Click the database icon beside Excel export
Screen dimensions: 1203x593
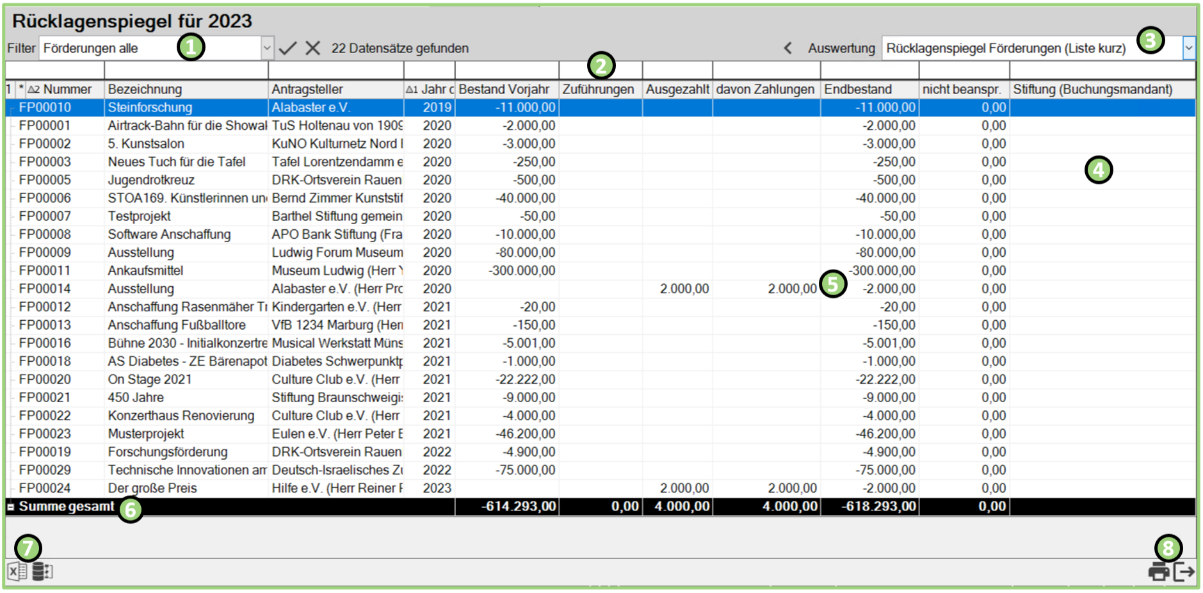coord(43,572)
